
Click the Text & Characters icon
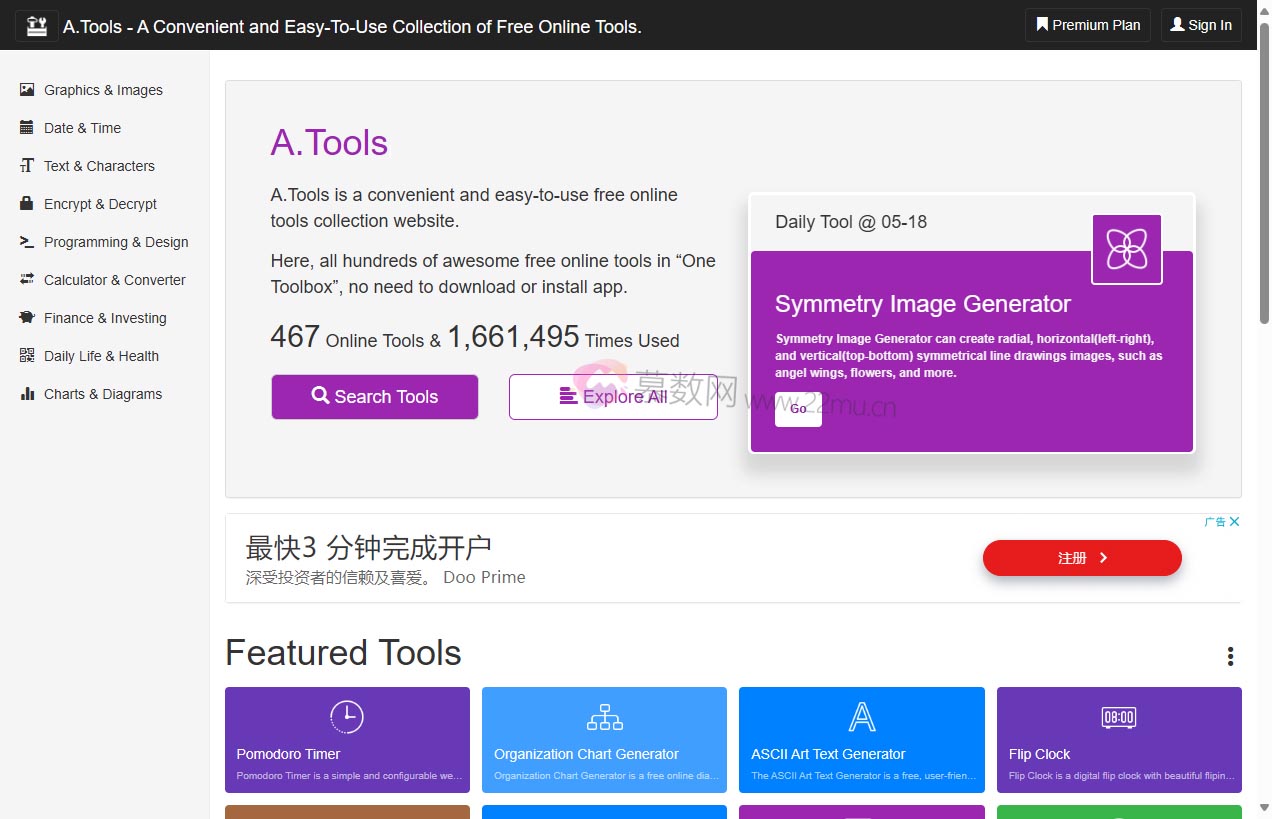coord(26,166)
